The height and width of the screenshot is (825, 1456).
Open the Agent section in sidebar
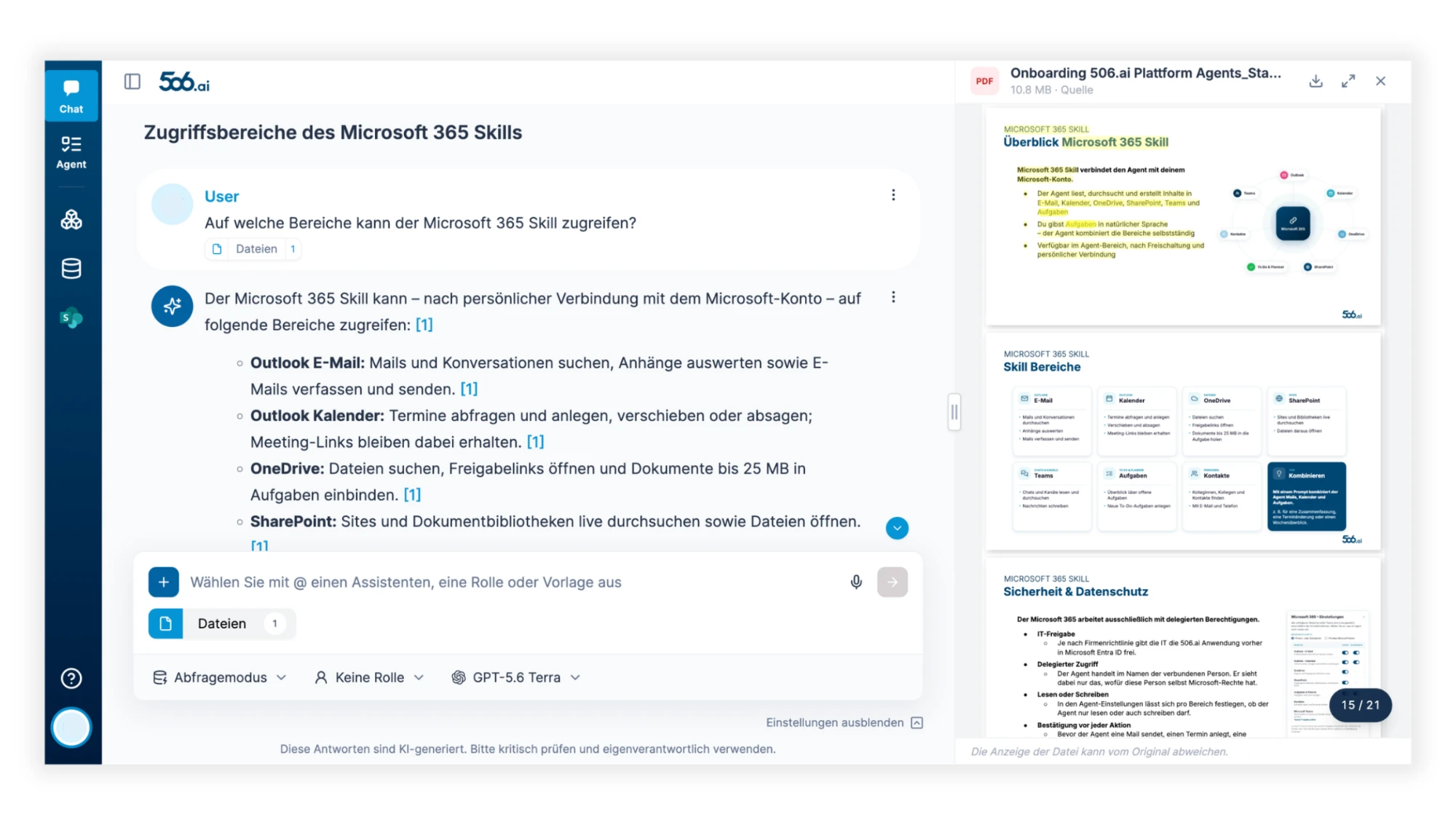pyautogui.click(x=71, y=152)
